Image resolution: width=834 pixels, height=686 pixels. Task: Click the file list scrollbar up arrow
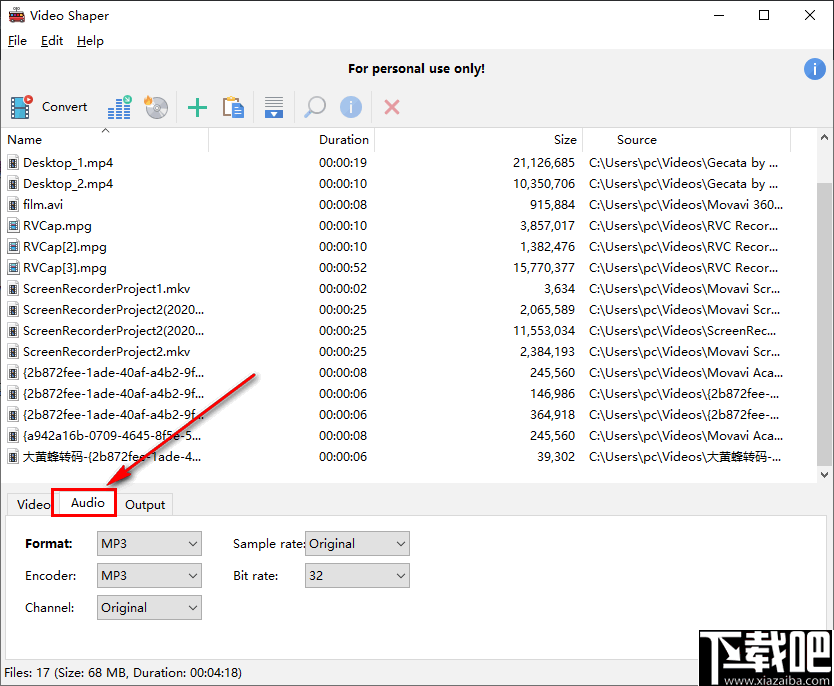tap(824, 138)
